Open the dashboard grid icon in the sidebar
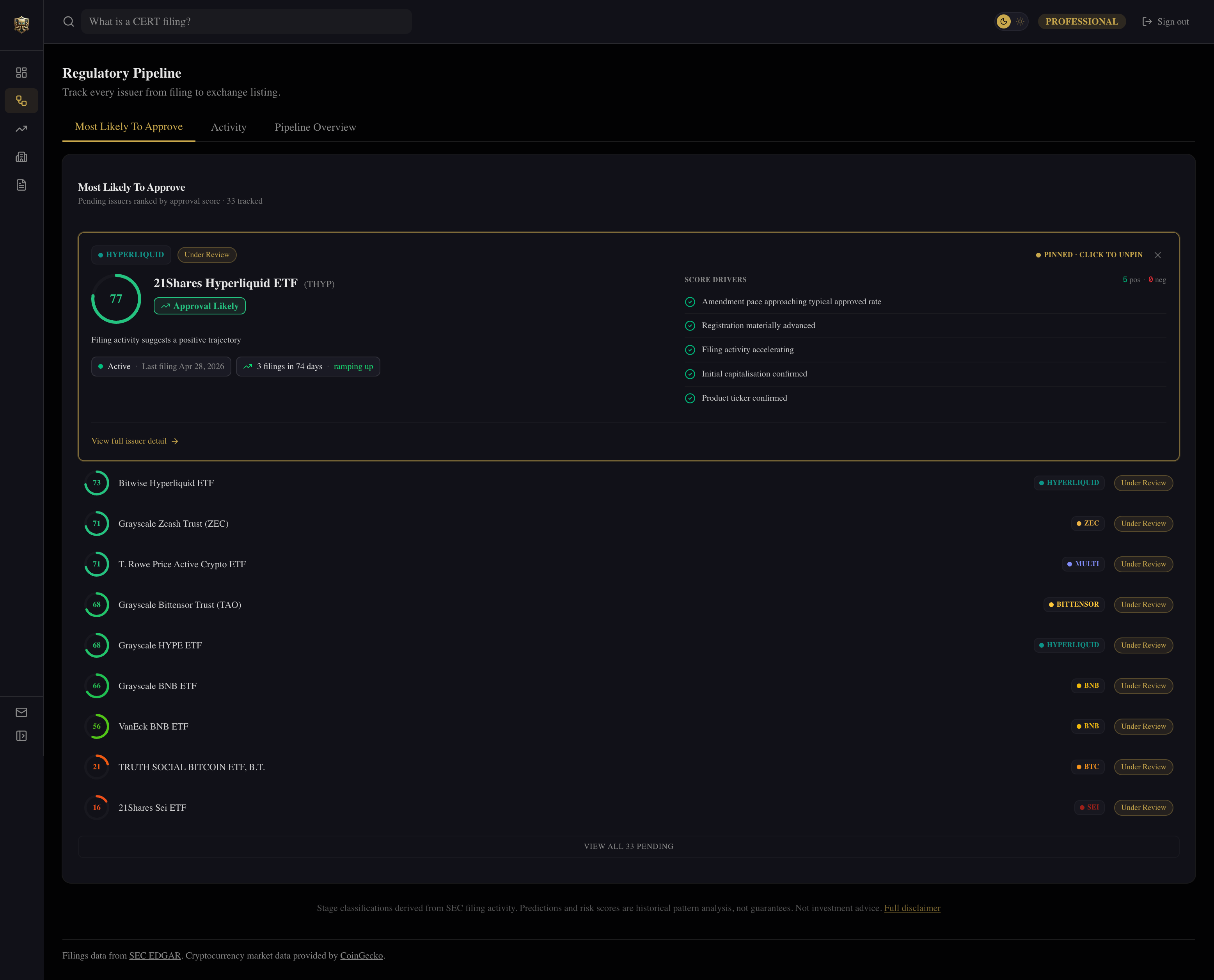This screenshot has width=1214, height=980. click(x=21, y=73)
